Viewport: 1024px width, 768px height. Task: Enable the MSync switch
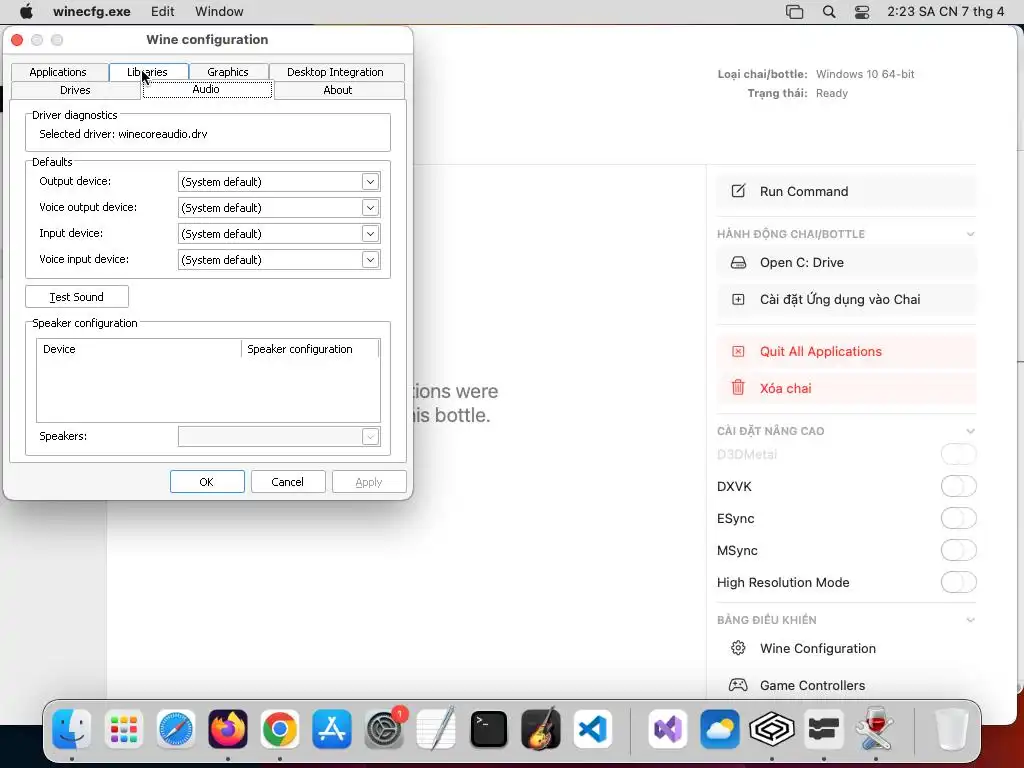[x=959, y=551]
